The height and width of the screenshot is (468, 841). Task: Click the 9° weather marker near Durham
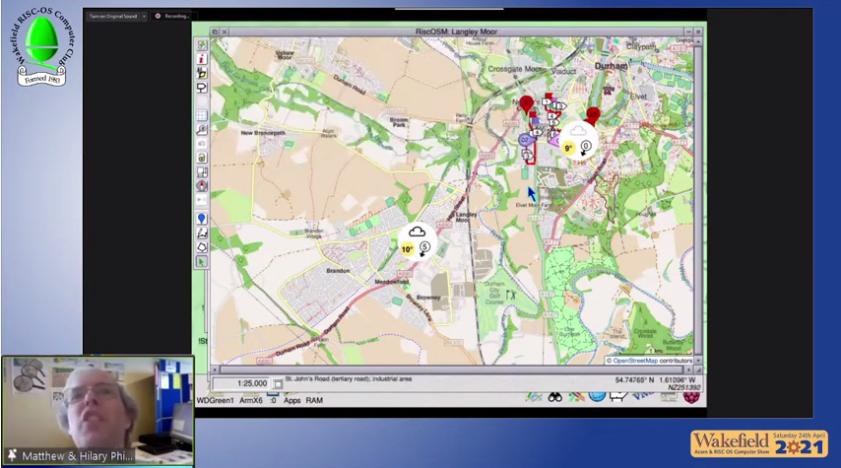[576, 139]
